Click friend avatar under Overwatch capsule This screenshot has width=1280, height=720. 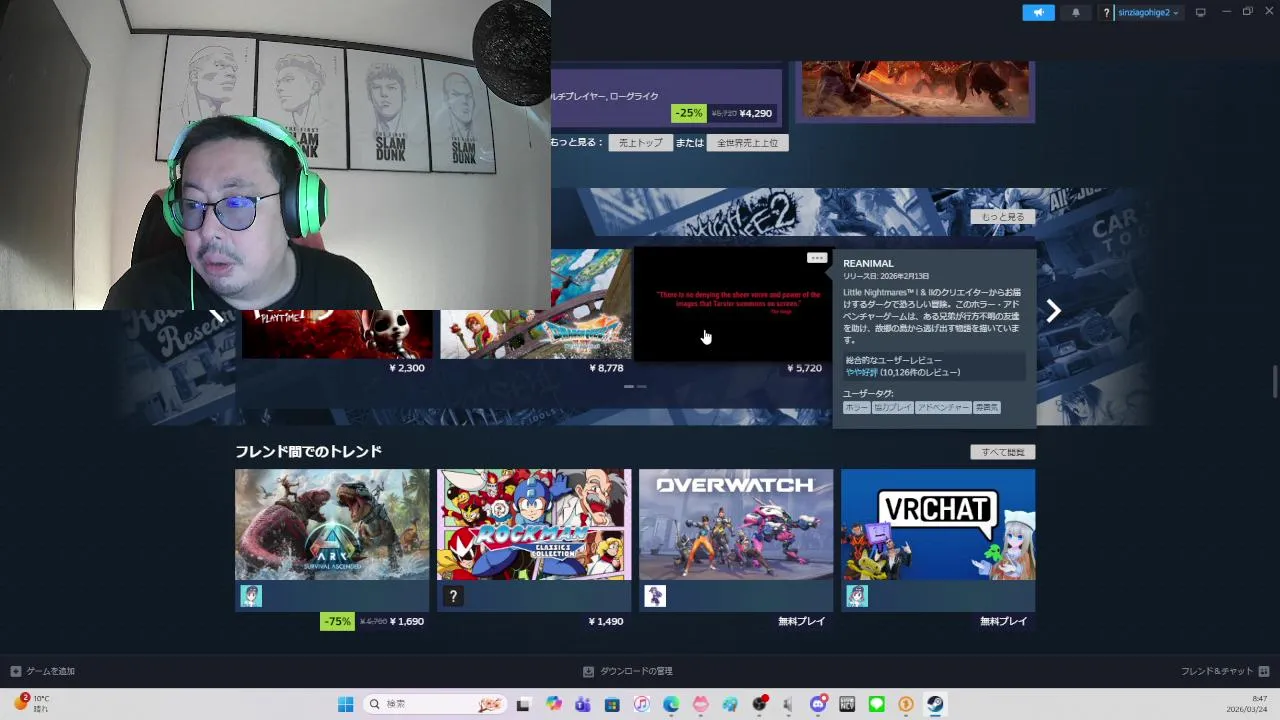pos(655,596)
